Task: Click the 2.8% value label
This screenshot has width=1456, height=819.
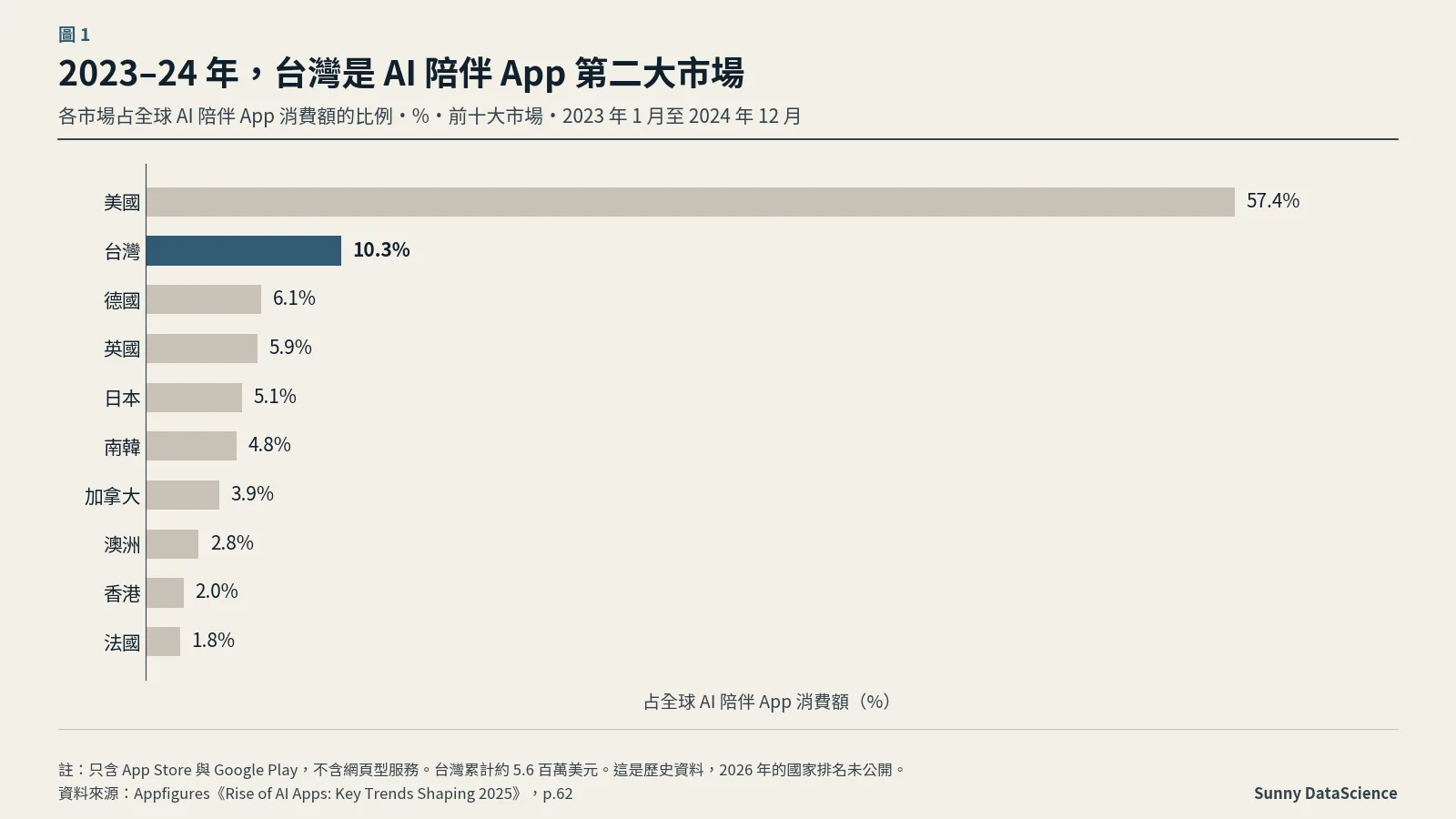Action: pyautogui.click(x=232, y=543)
